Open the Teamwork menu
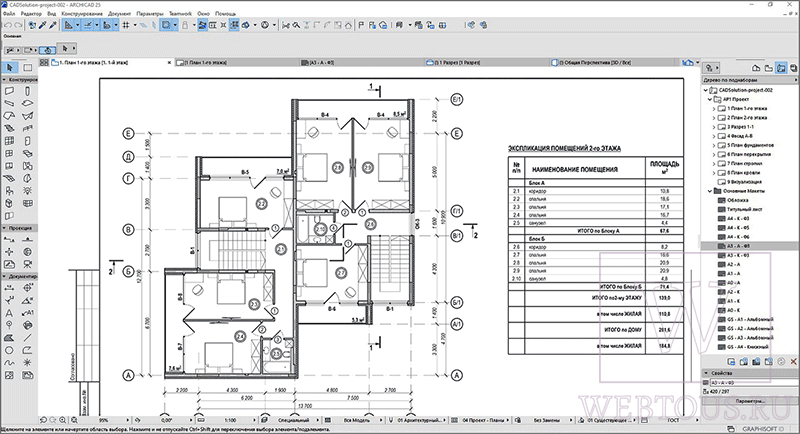The width and height of the screenshot is (800, 434). click(x=180, y=13)
